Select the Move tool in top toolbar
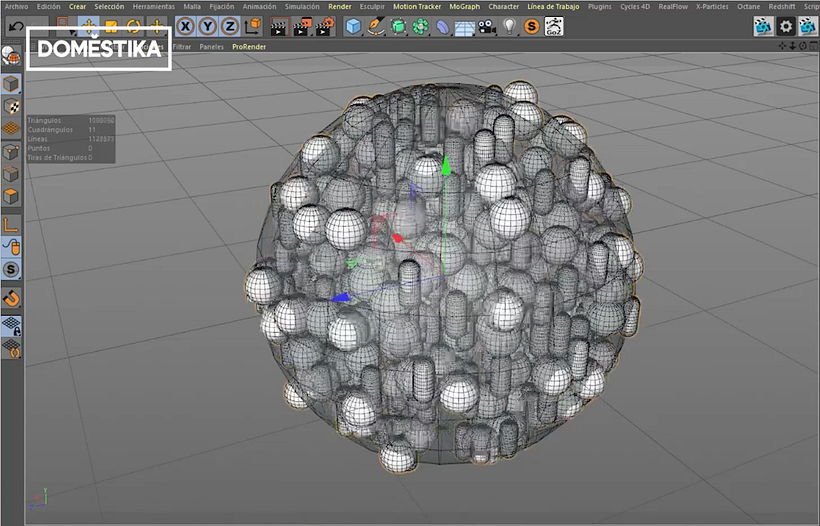The image size is (820, 526). pos(88,26)
